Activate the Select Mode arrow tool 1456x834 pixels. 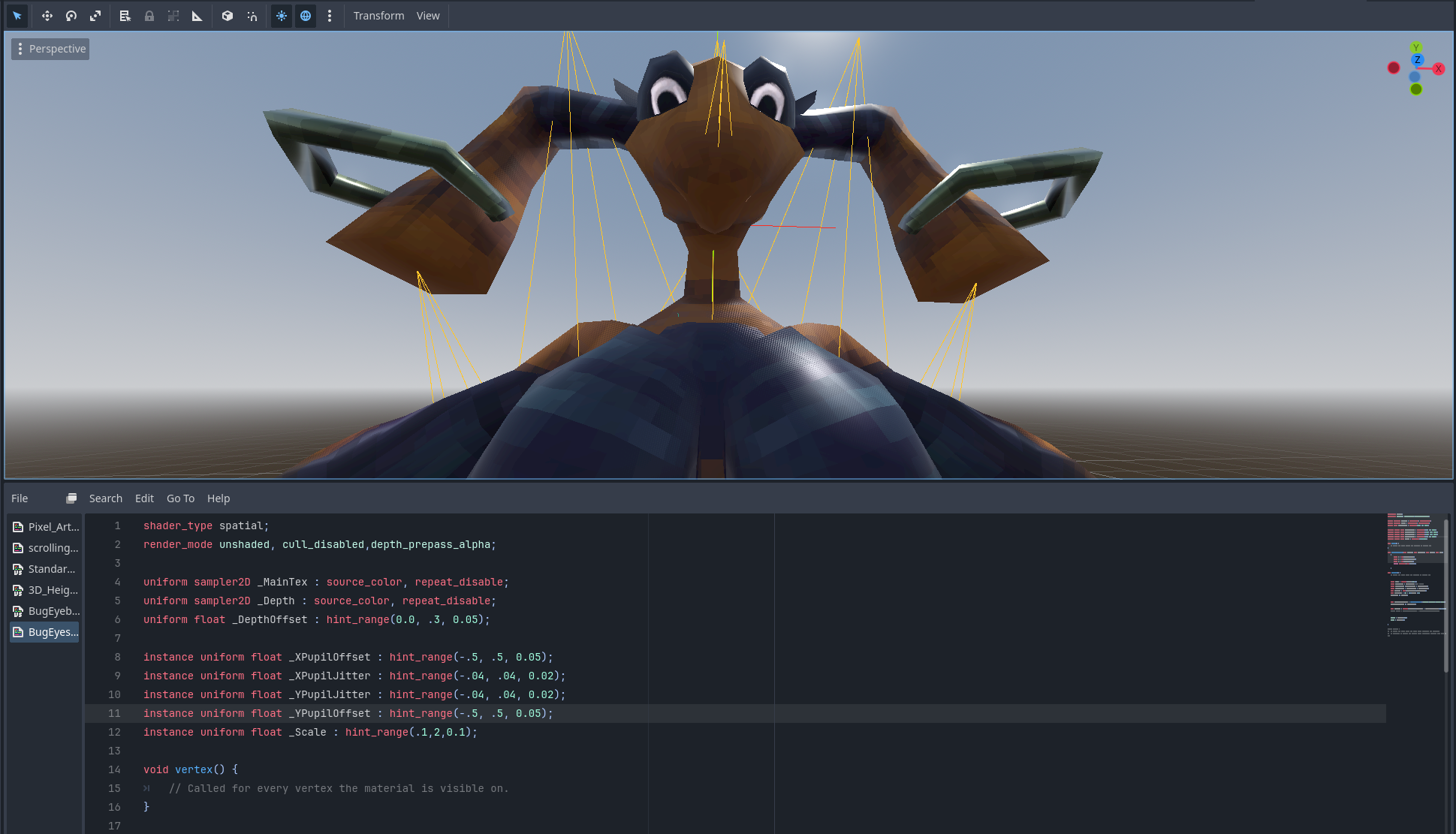pyautogui.click(x=17, y=16)
